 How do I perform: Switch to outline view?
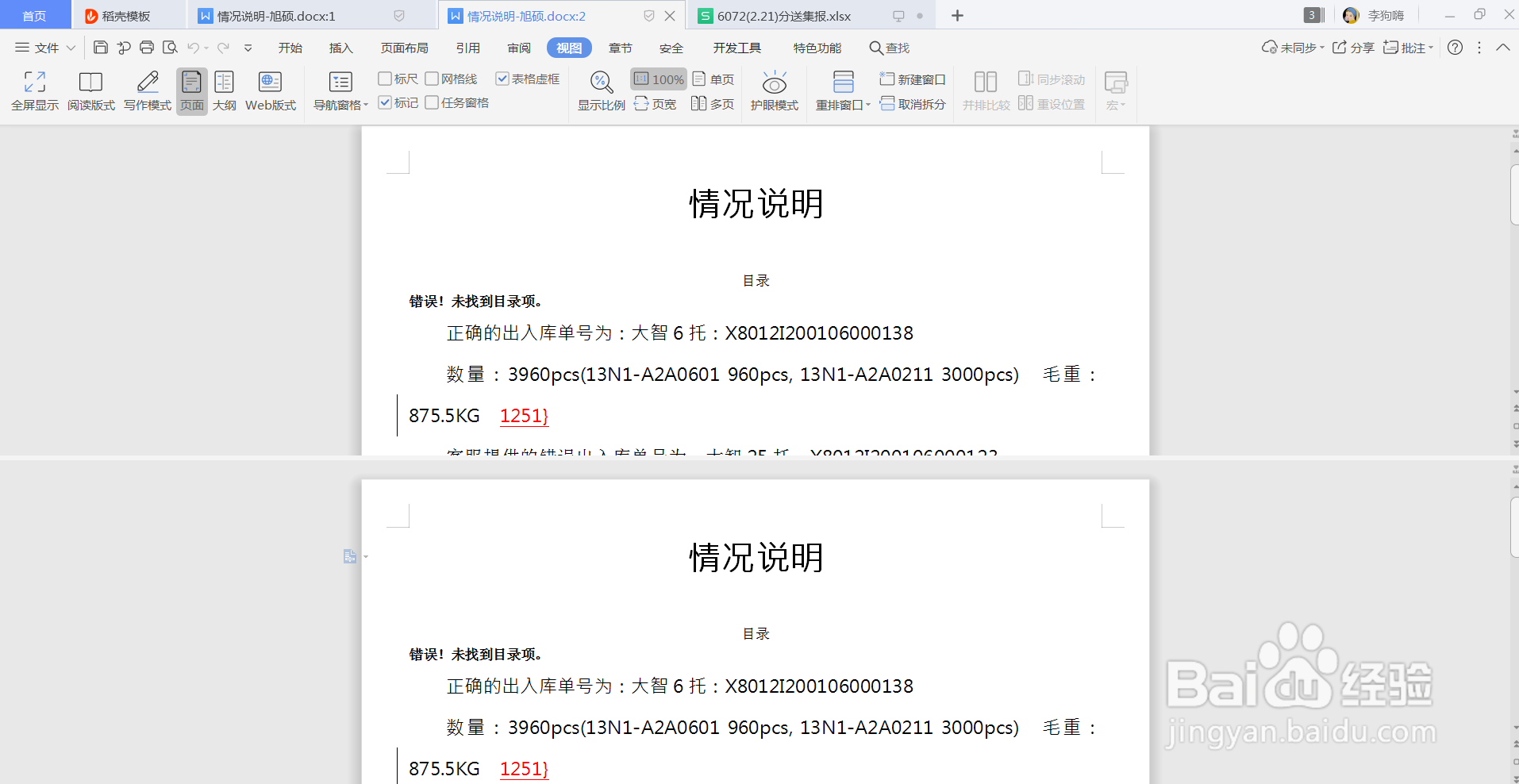point(224,90)
